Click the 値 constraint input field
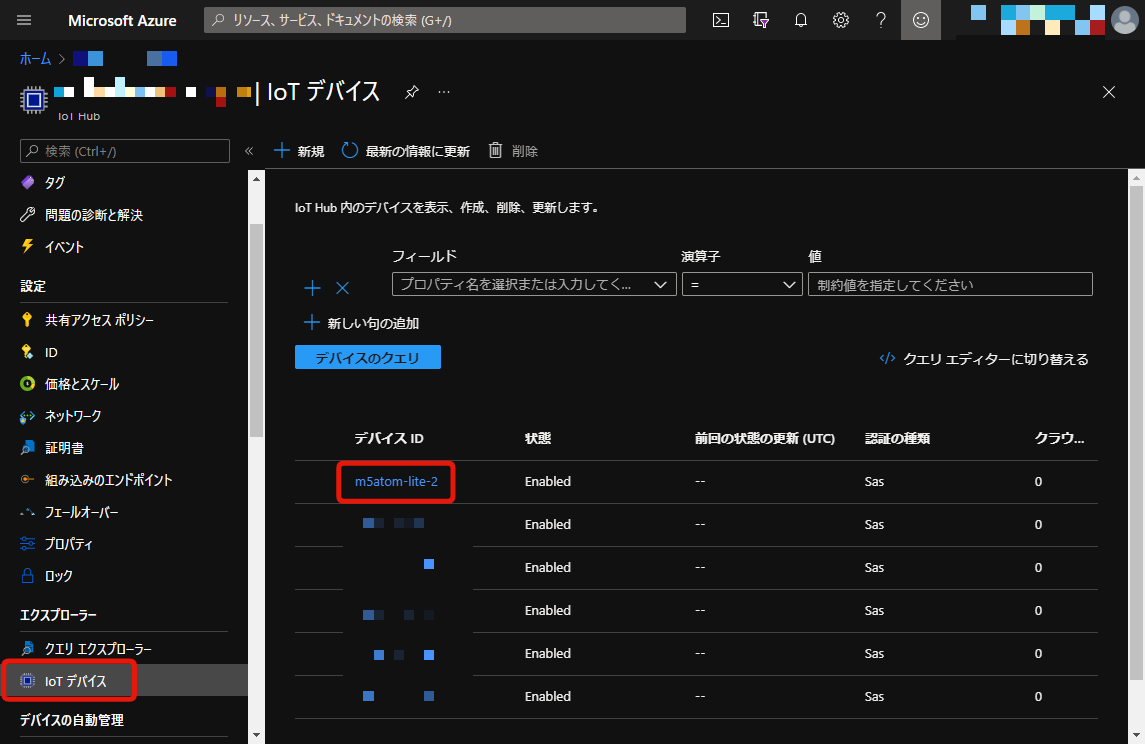This screenshot has width=1145, height=744. click(950, 284)
